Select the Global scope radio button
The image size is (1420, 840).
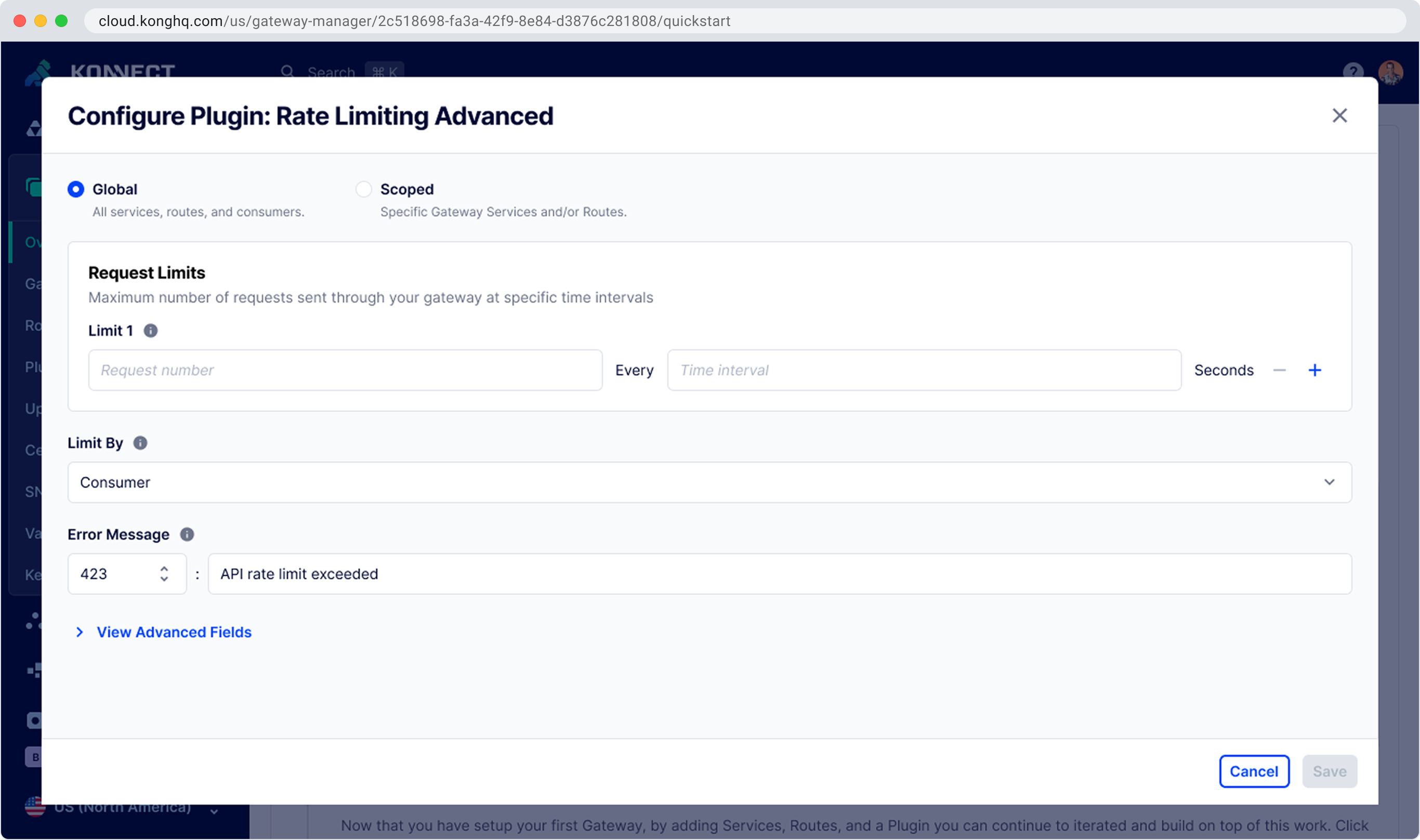tap(76, 189)
